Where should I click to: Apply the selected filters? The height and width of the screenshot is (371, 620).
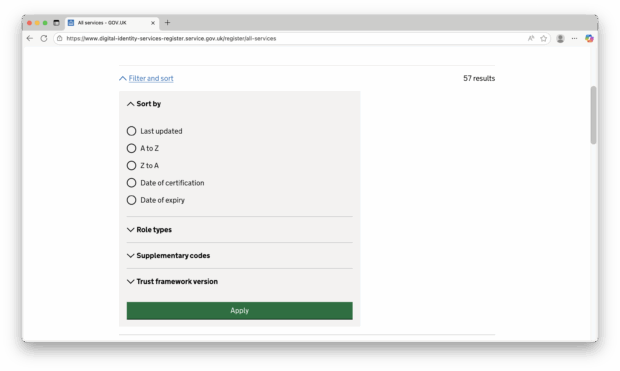click(240, 311)
